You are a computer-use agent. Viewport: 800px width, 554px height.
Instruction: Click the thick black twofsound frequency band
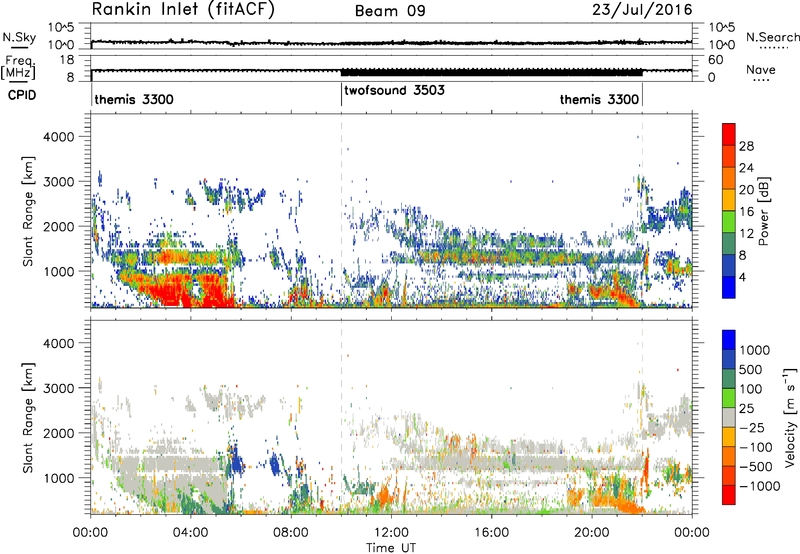[x=491, y=72]
